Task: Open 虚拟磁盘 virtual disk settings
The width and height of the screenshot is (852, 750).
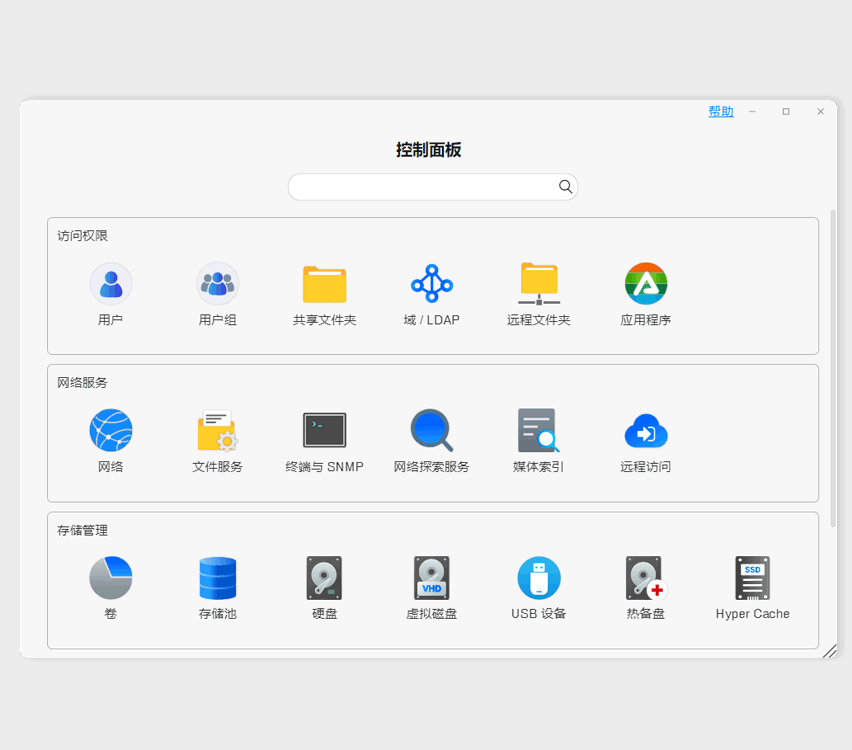Action: coord(431,588)
